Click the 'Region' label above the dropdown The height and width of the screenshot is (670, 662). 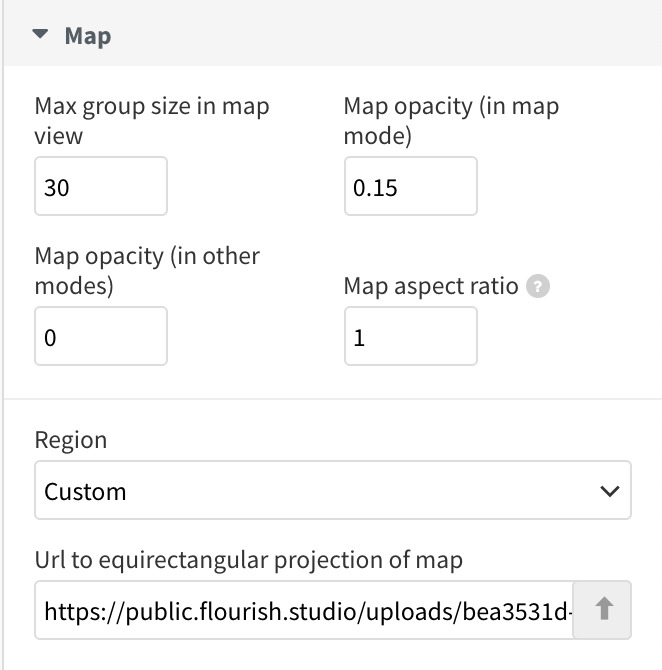coord(71,440)
